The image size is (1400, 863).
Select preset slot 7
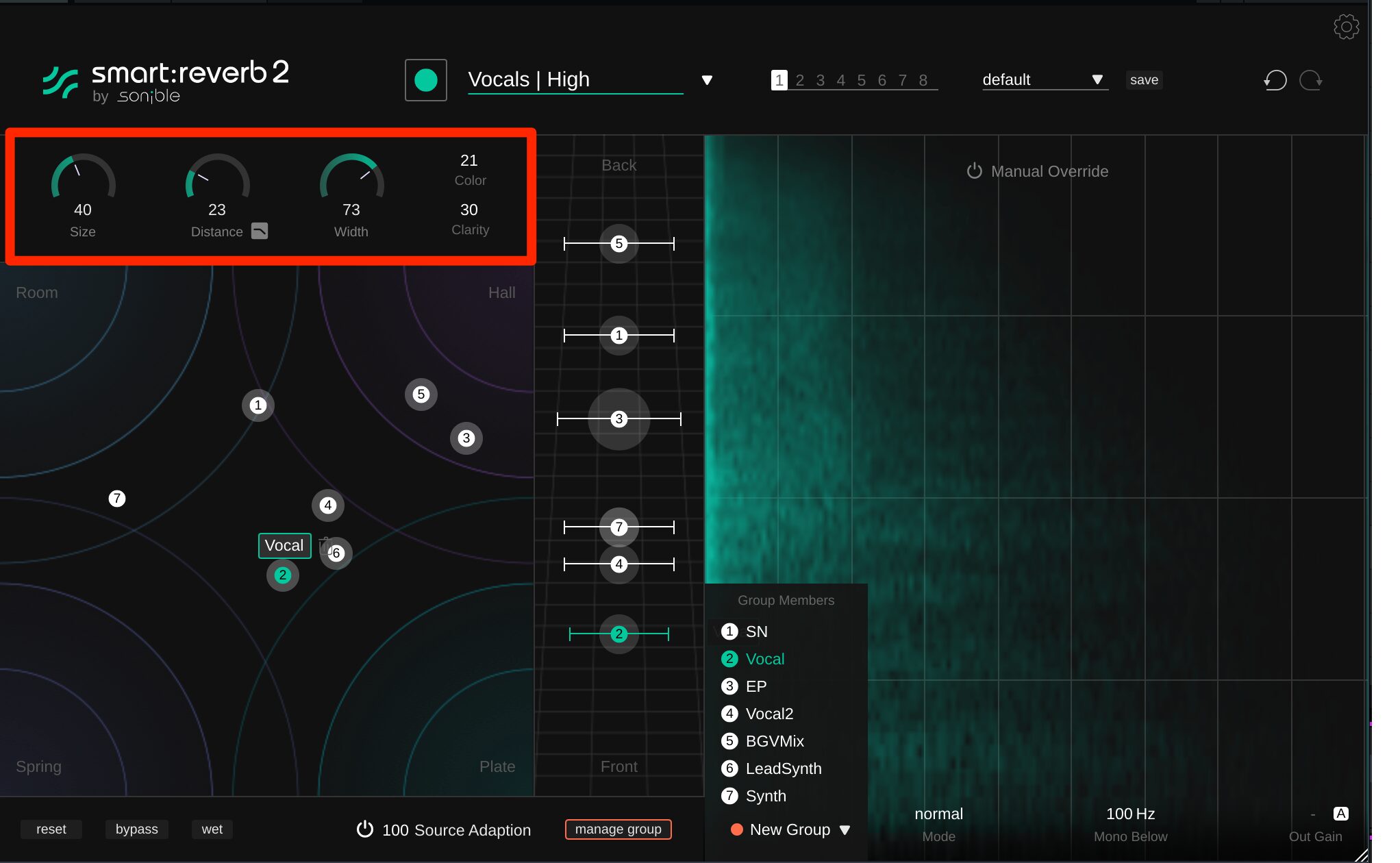(x=902, y=80)
